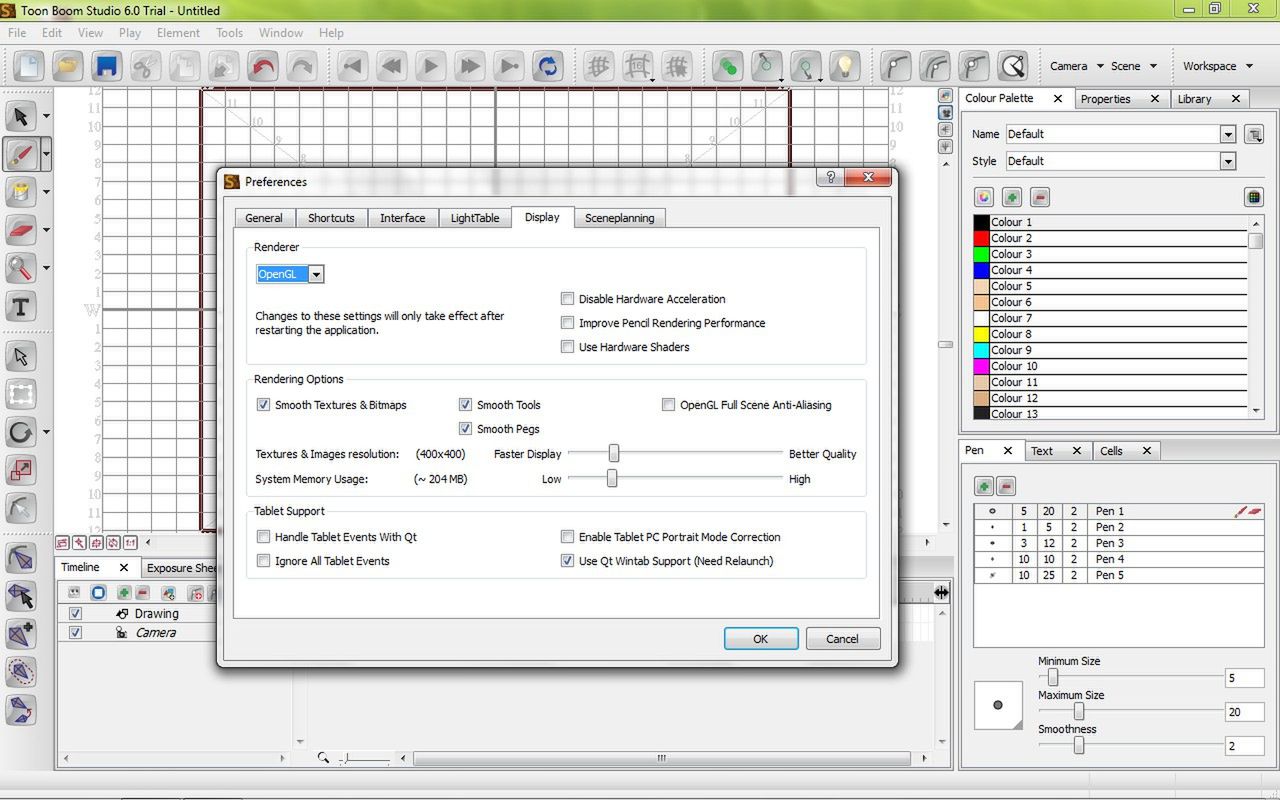Screen dimensions: 1280x800
Task: Uncheck Use Qt Wintab Support
Action: point(568,561)
